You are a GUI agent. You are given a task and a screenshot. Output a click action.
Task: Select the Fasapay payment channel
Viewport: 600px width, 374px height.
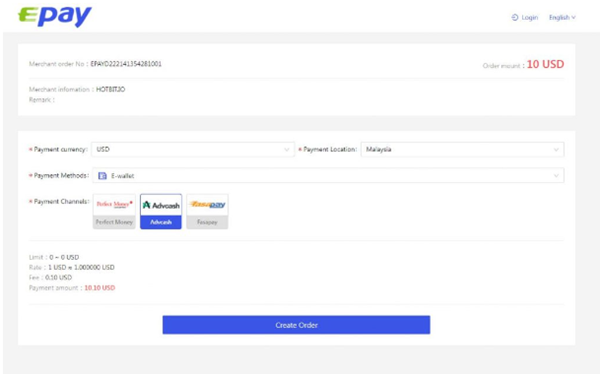(x=207, y=211)
